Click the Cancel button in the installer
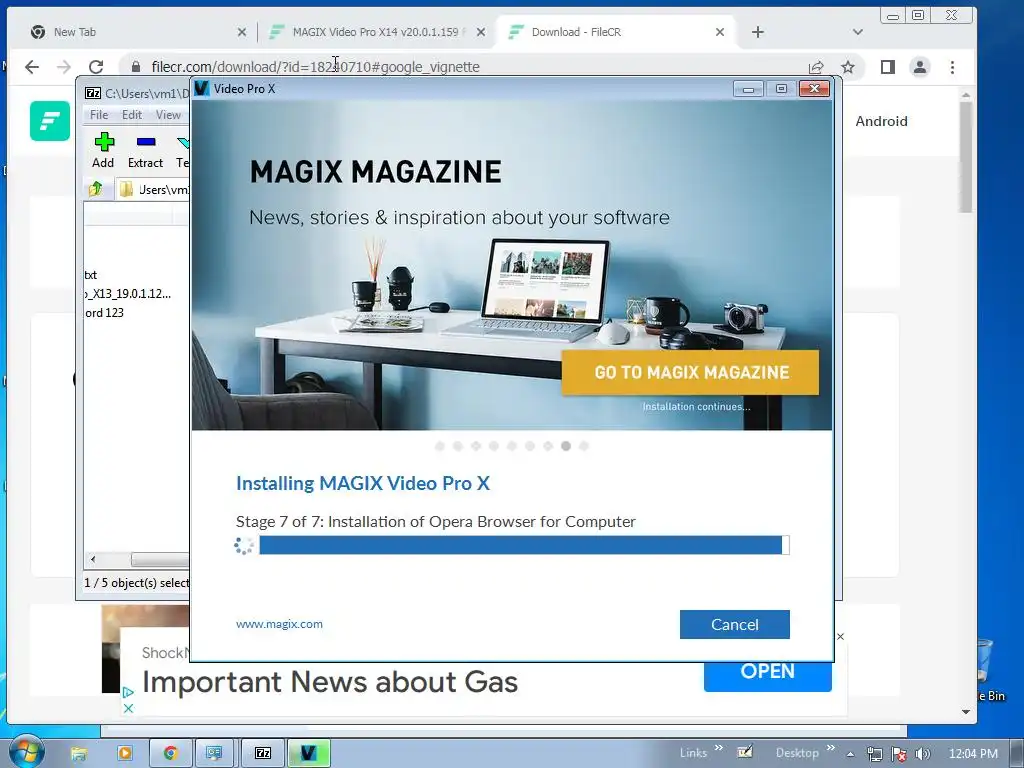 tap(734, 624)
